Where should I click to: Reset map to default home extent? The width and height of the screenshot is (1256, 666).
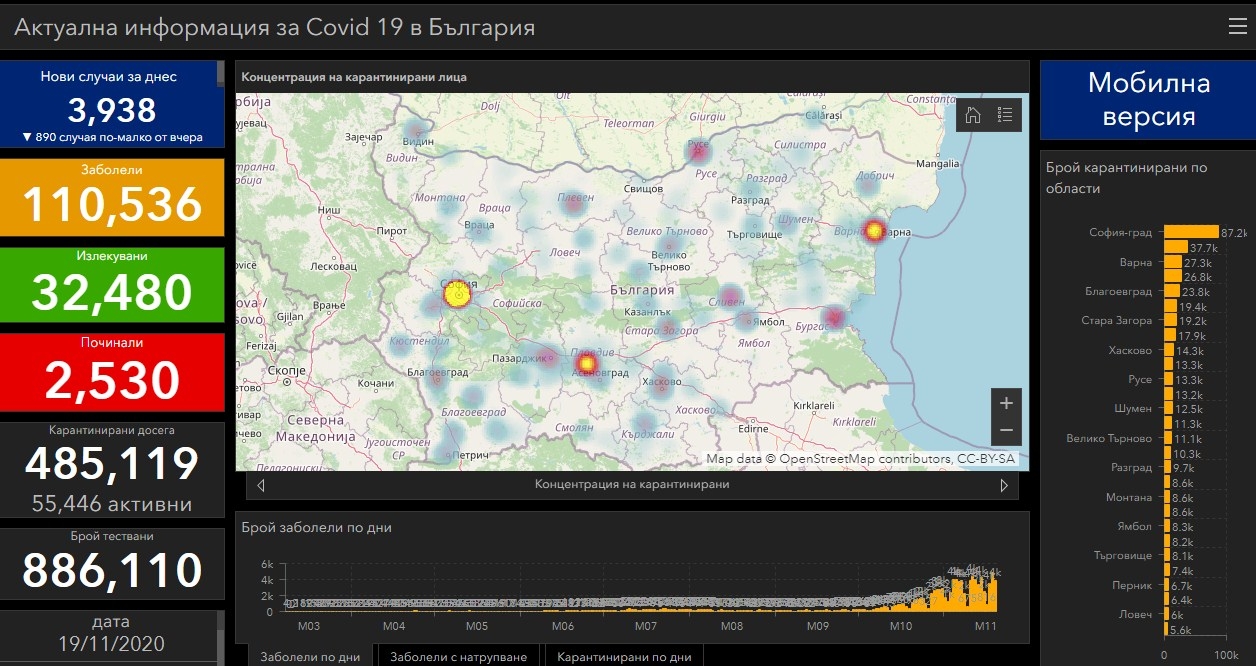[x=973, y=115]
